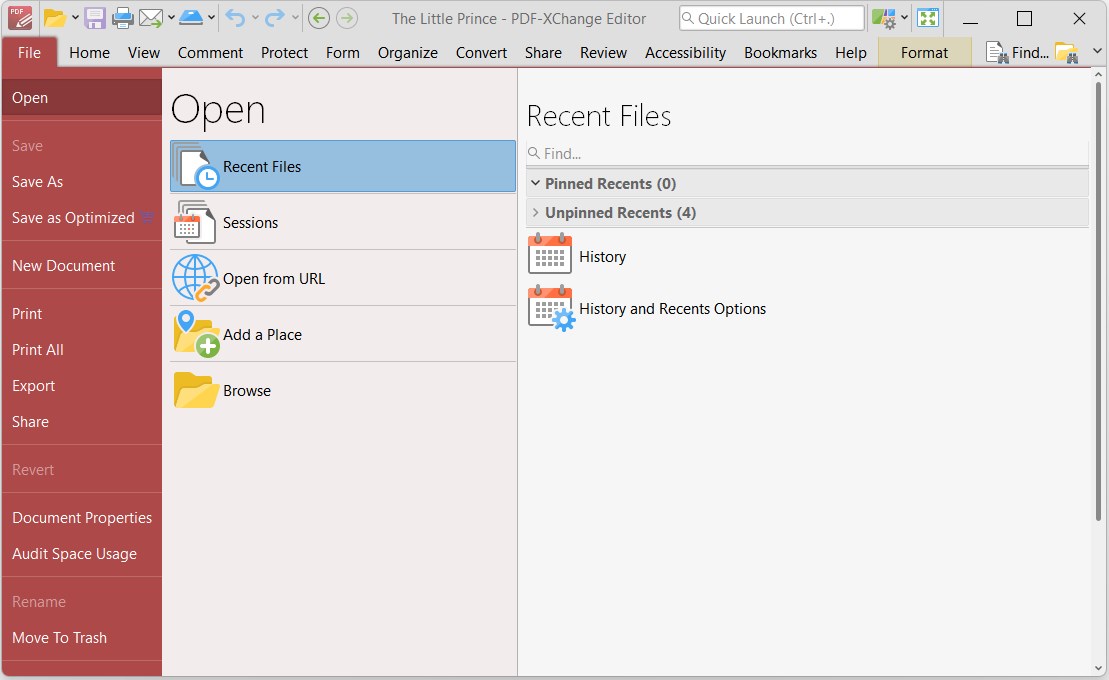
Task: Toggle full screen mode icon
Action: pos(928,18)
